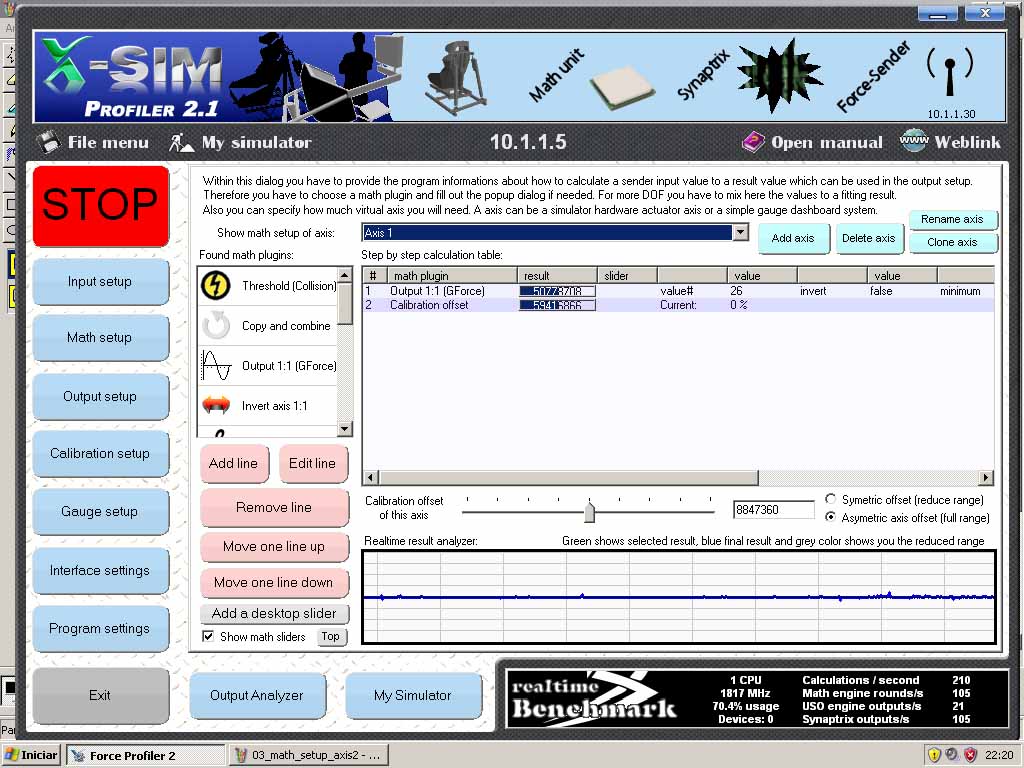Select Asymetric axis offset (full range) option
Screen dimensions: 1024x768
831,518
